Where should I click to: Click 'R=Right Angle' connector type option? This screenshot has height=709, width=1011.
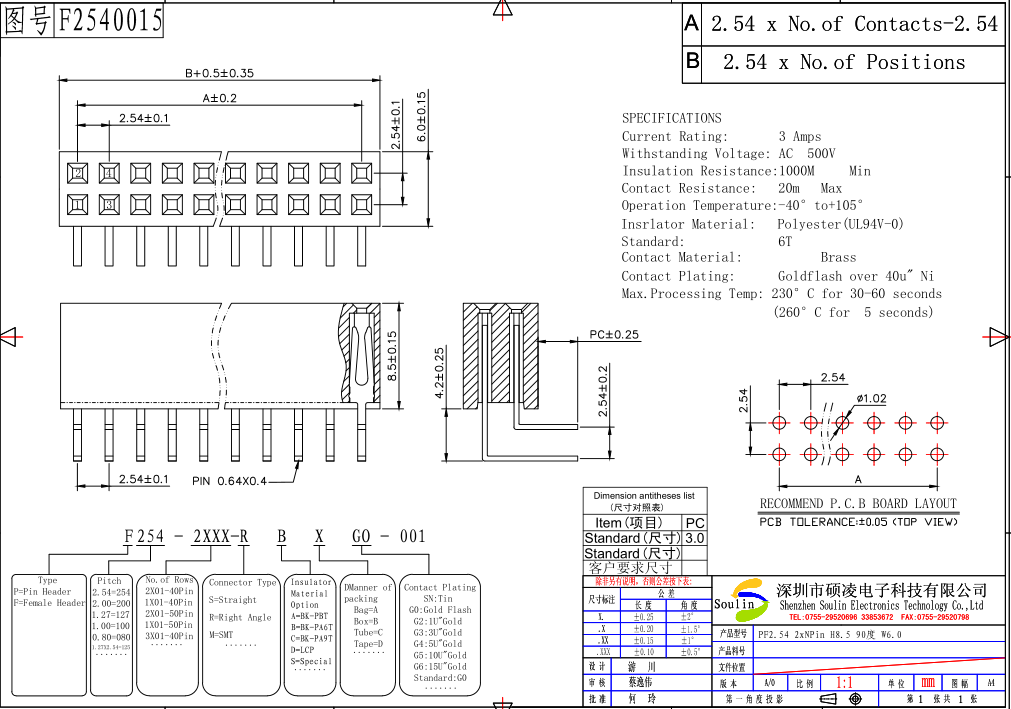click(240, 617)
